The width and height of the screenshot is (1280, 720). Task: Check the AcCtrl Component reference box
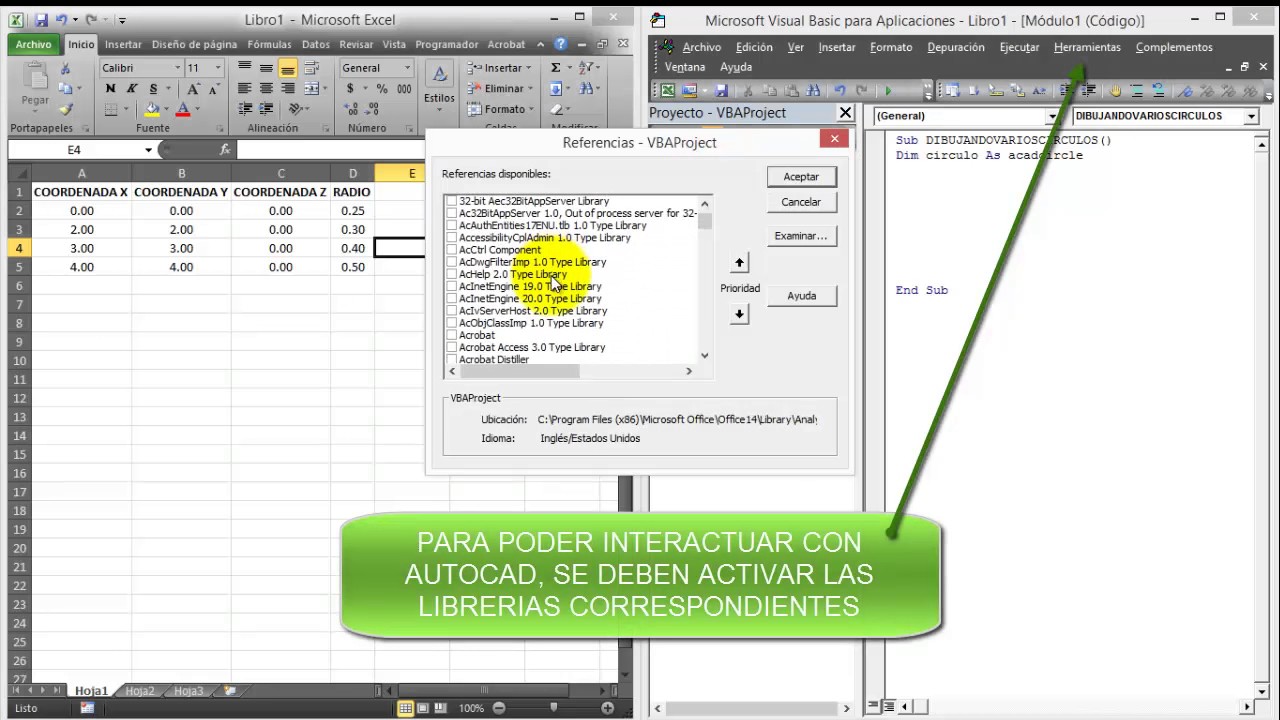coord(452,250)
